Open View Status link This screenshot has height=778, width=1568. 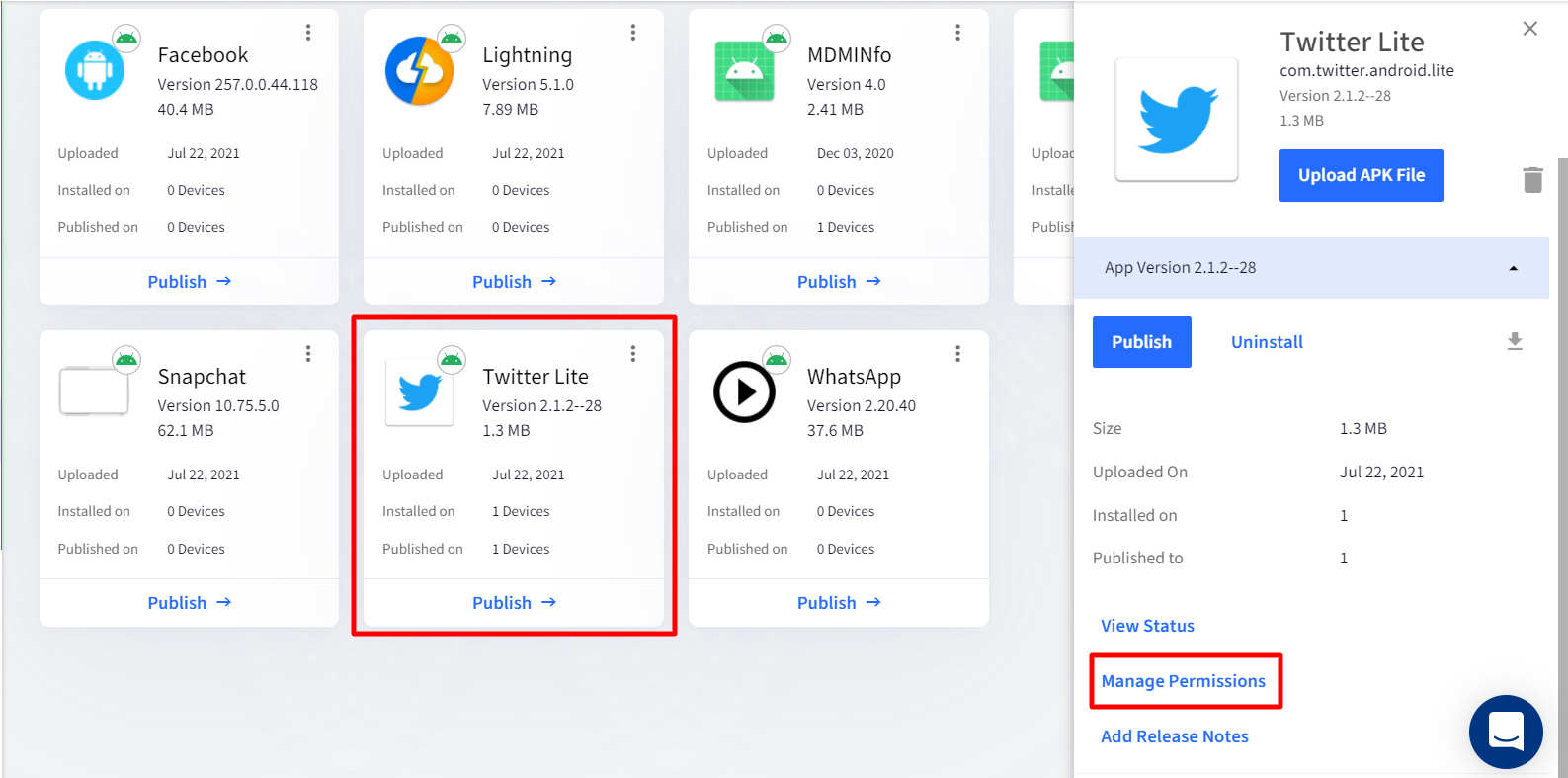coord(1147,626)
